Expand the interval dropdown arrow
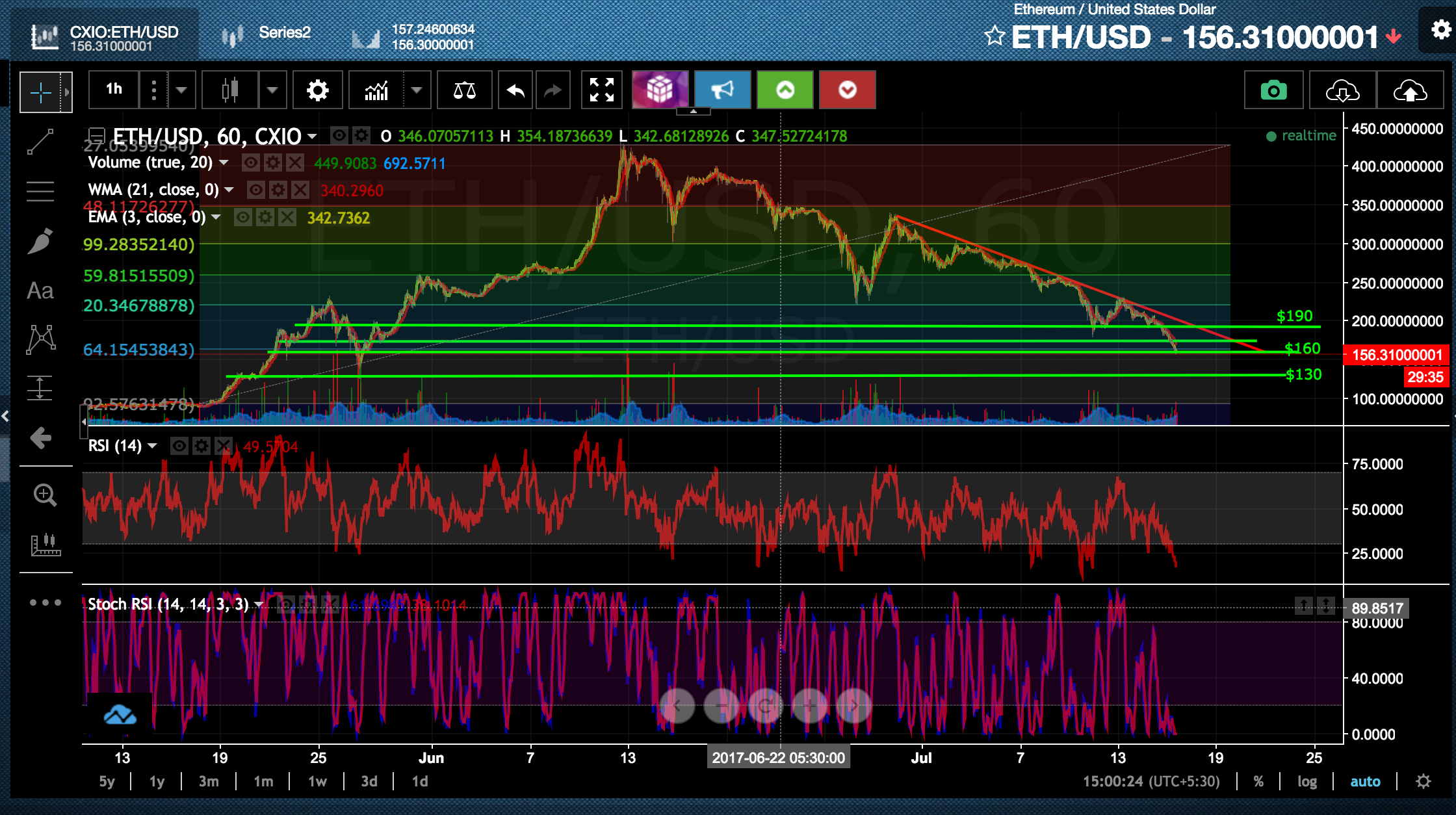Viewport: 1456px width, 815px height. point(181,90)
